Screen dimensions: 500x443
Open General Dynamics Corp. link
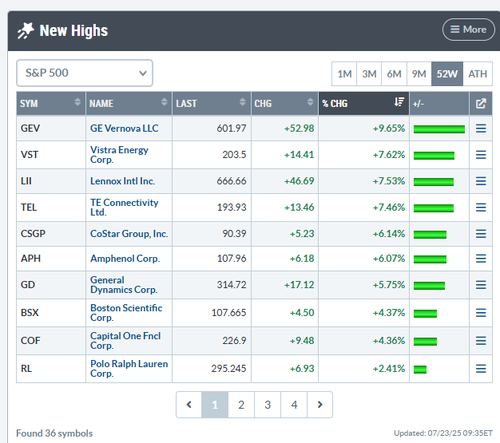[124, 285]
